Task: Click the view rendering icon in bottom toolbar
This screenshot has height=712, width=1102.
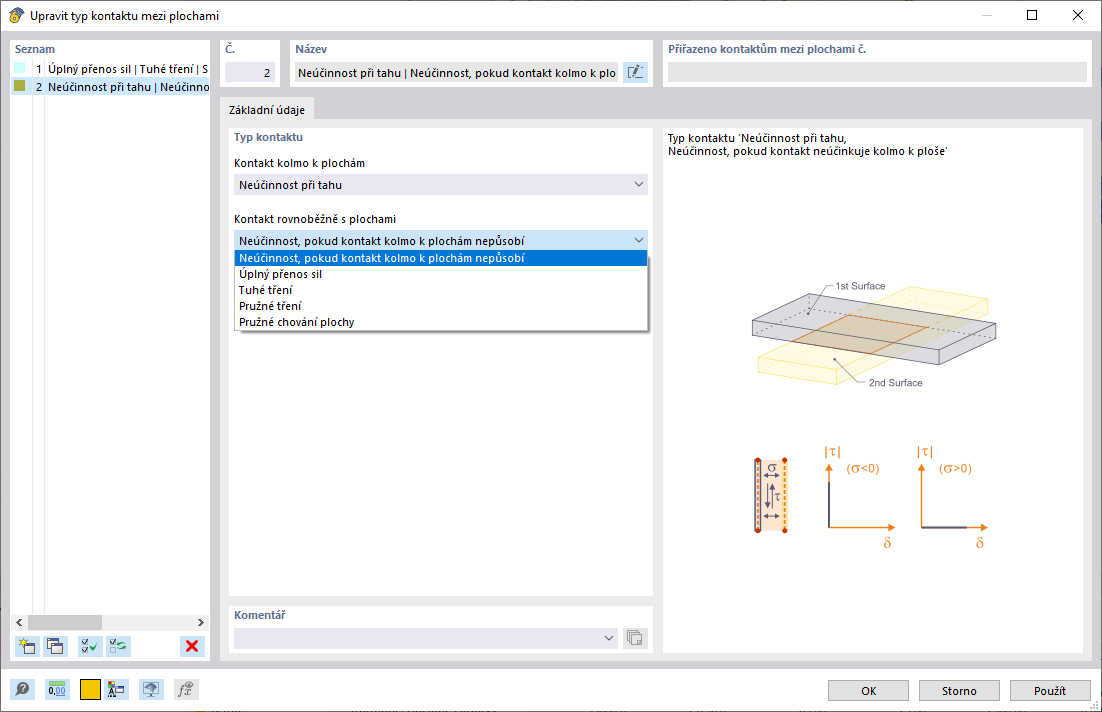Action: tap(150, 690)
